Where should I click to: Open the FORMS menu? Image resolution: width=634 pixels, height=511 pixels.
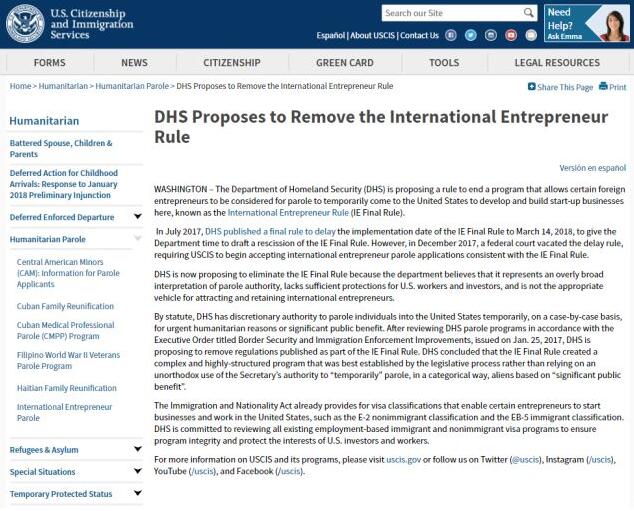[49, 63]
